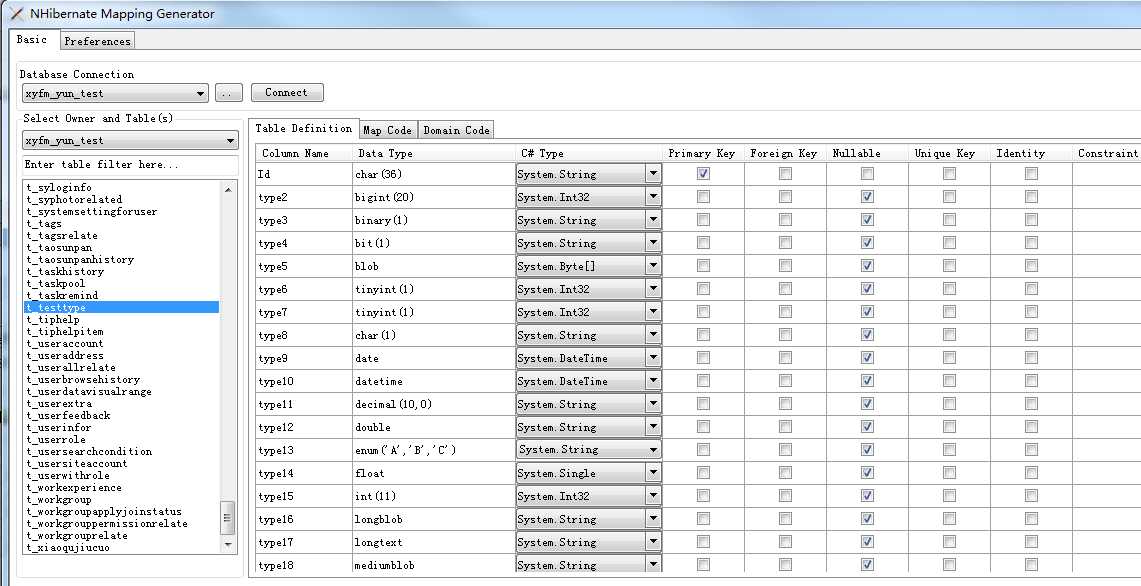
Task: Open C# Type dropdown for type14 row
Action: pos(653,473)
